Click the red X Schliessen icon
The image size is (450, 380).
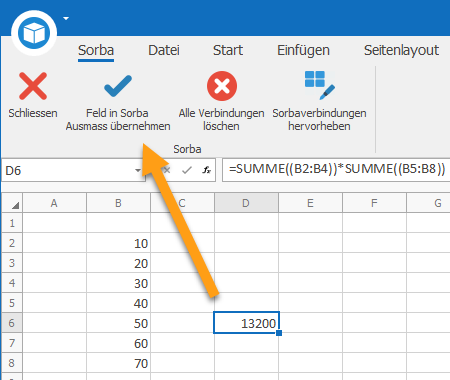coord(33,86)
